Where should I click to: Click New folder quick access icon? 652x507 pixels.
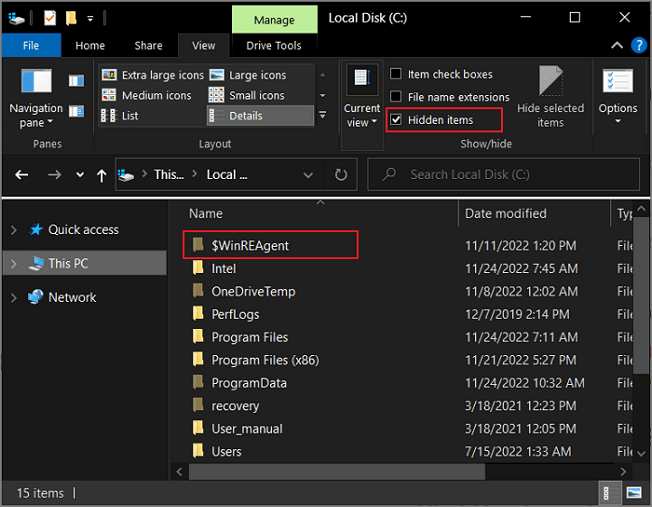71,18
